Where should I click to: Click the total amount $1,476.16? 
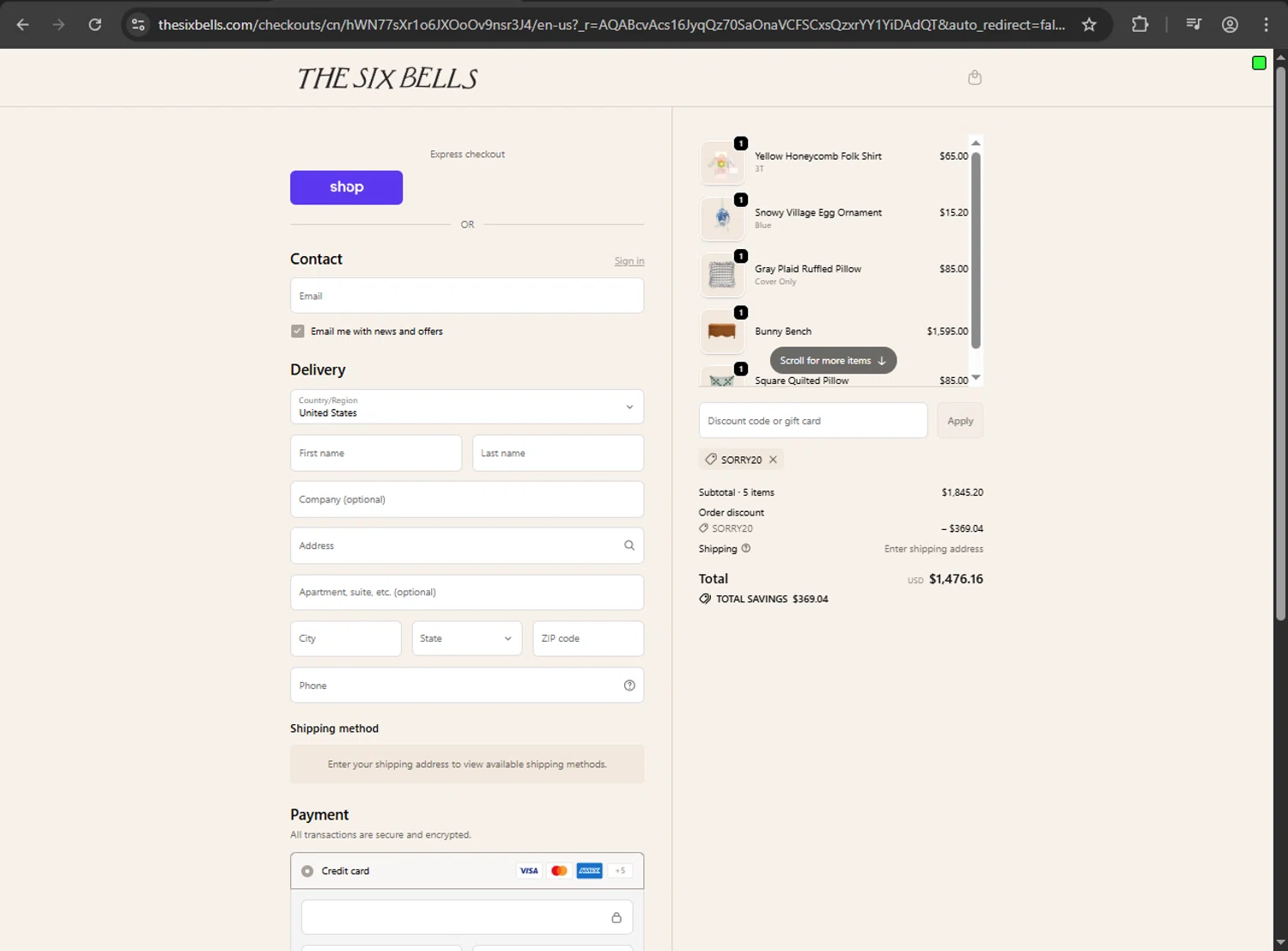coord(956,579)
